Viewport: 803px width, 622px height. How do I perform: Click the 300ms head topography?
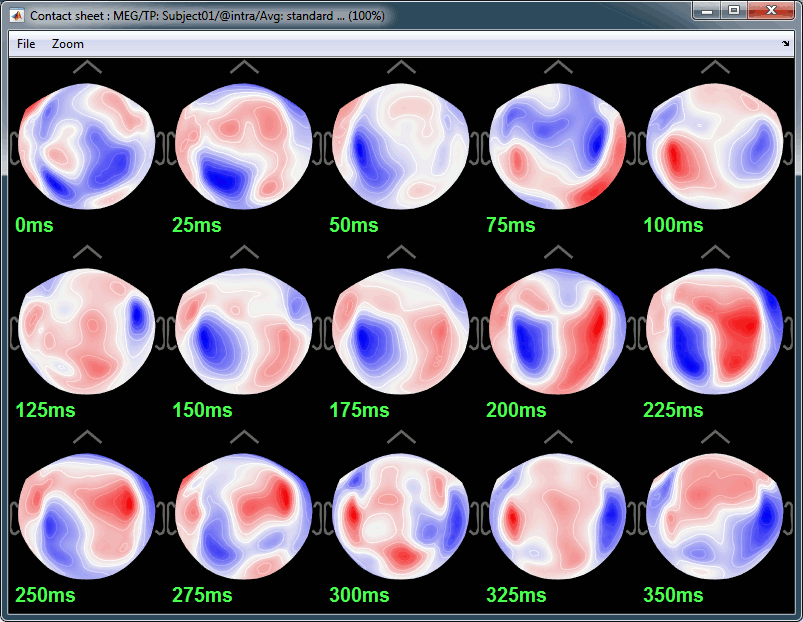point(401,516)
